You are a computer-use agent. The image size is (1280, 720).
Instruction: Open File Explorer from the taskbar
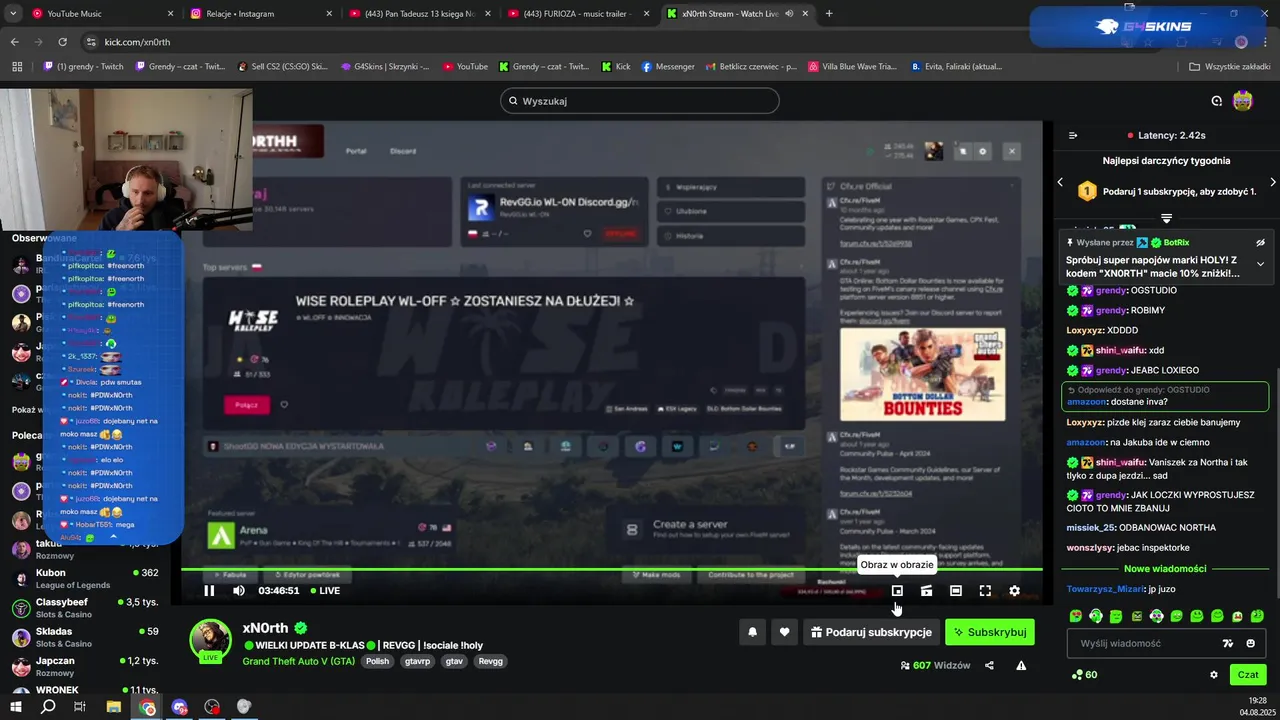pyautogui.click(x=113, y=707)
